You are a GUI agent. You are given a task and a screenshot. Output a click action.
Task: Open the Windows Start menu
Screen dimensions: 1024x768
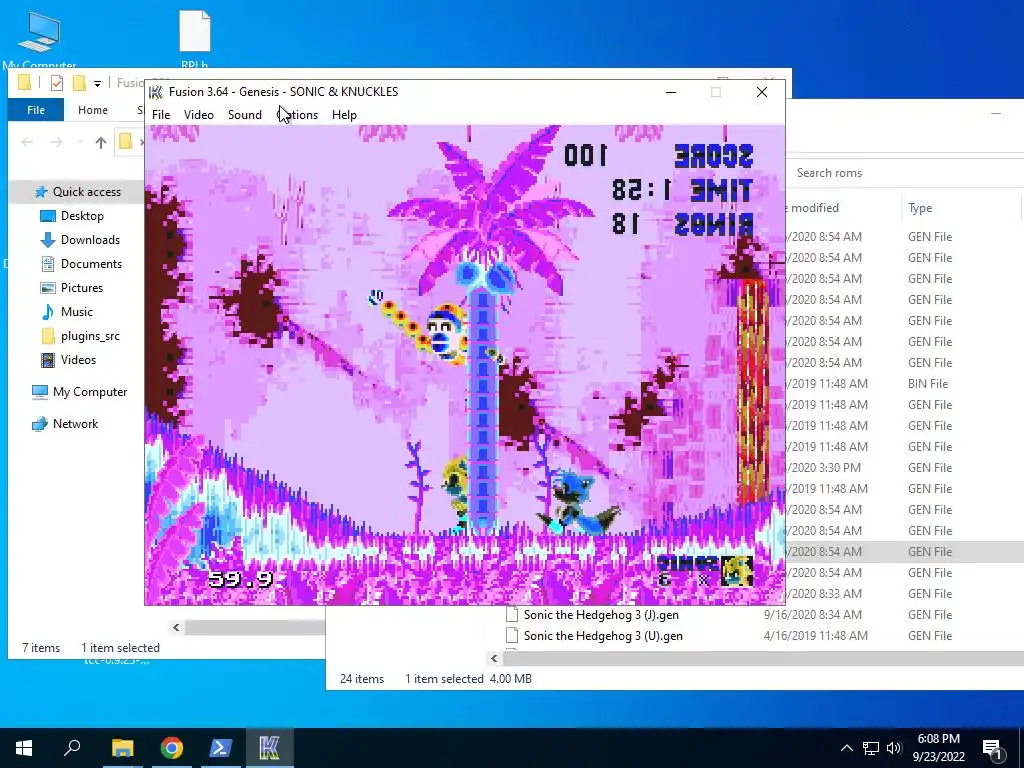point(24,748)
